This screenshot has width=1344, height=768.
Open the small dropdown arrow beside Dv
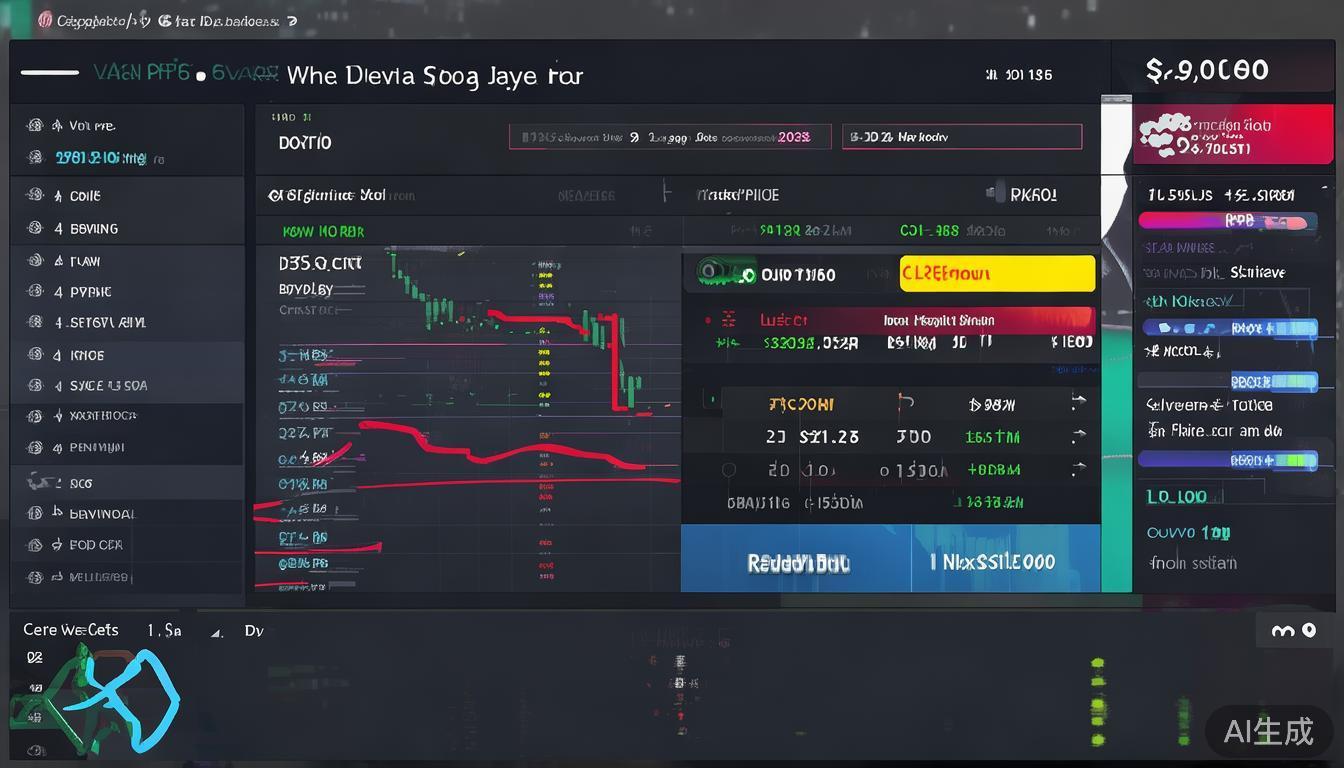tap(216, 632)
